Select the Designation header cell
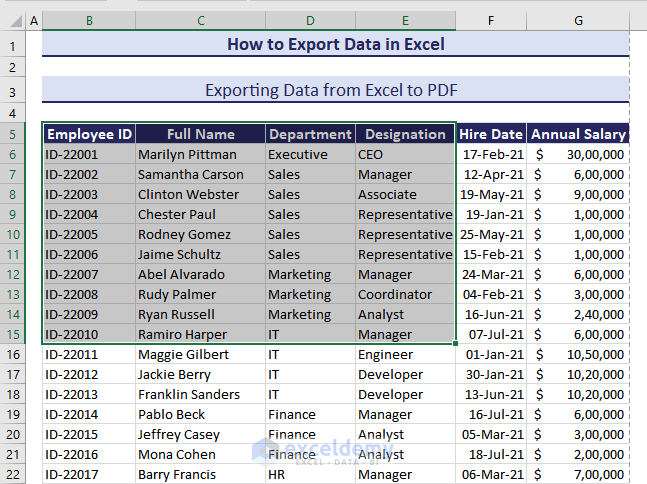The height and width of the screenshot is (484, 647). (405, 134)
